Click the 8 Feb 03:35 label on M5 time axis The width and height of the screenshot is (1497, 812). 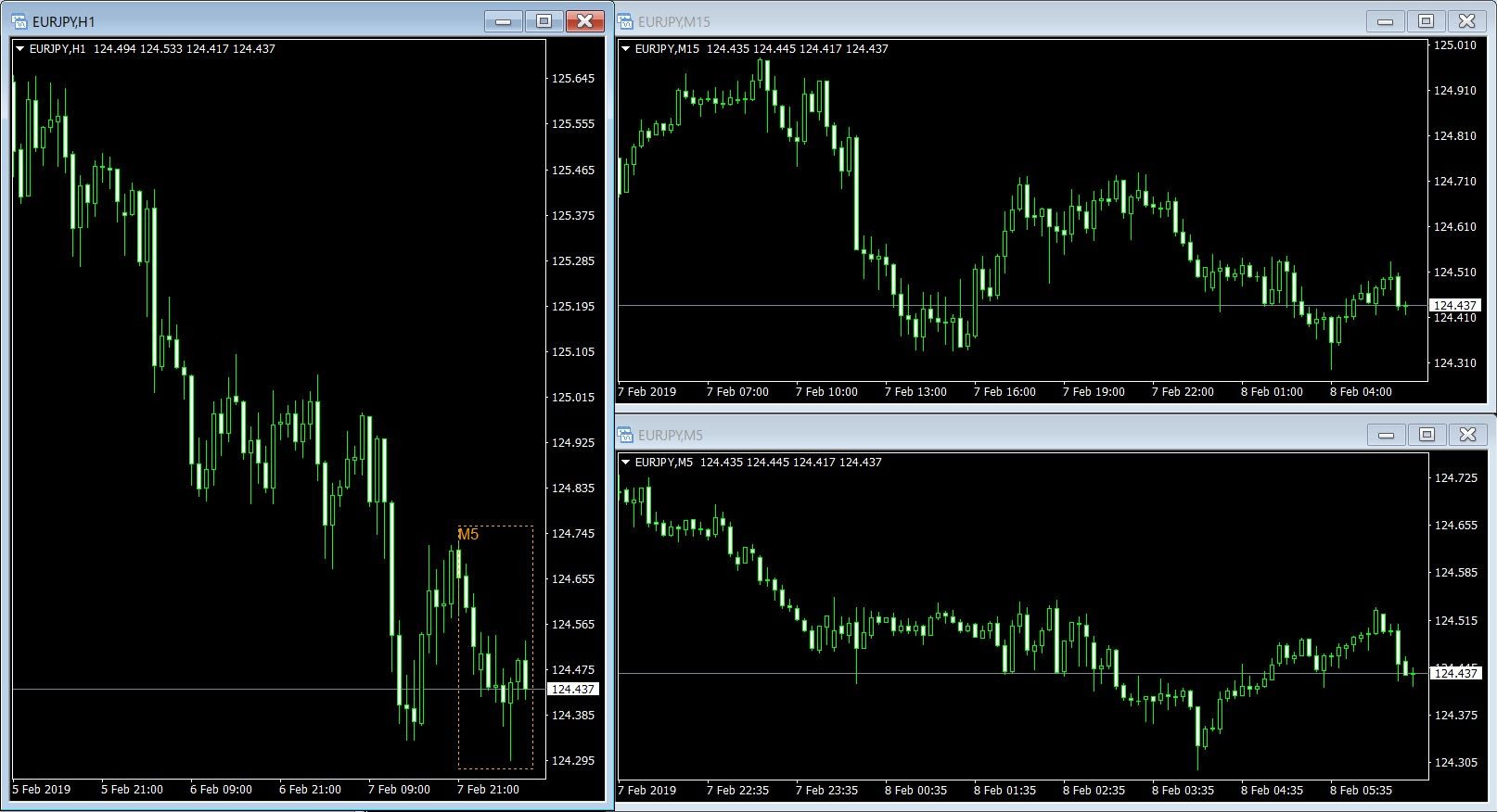click(1183, 791)
